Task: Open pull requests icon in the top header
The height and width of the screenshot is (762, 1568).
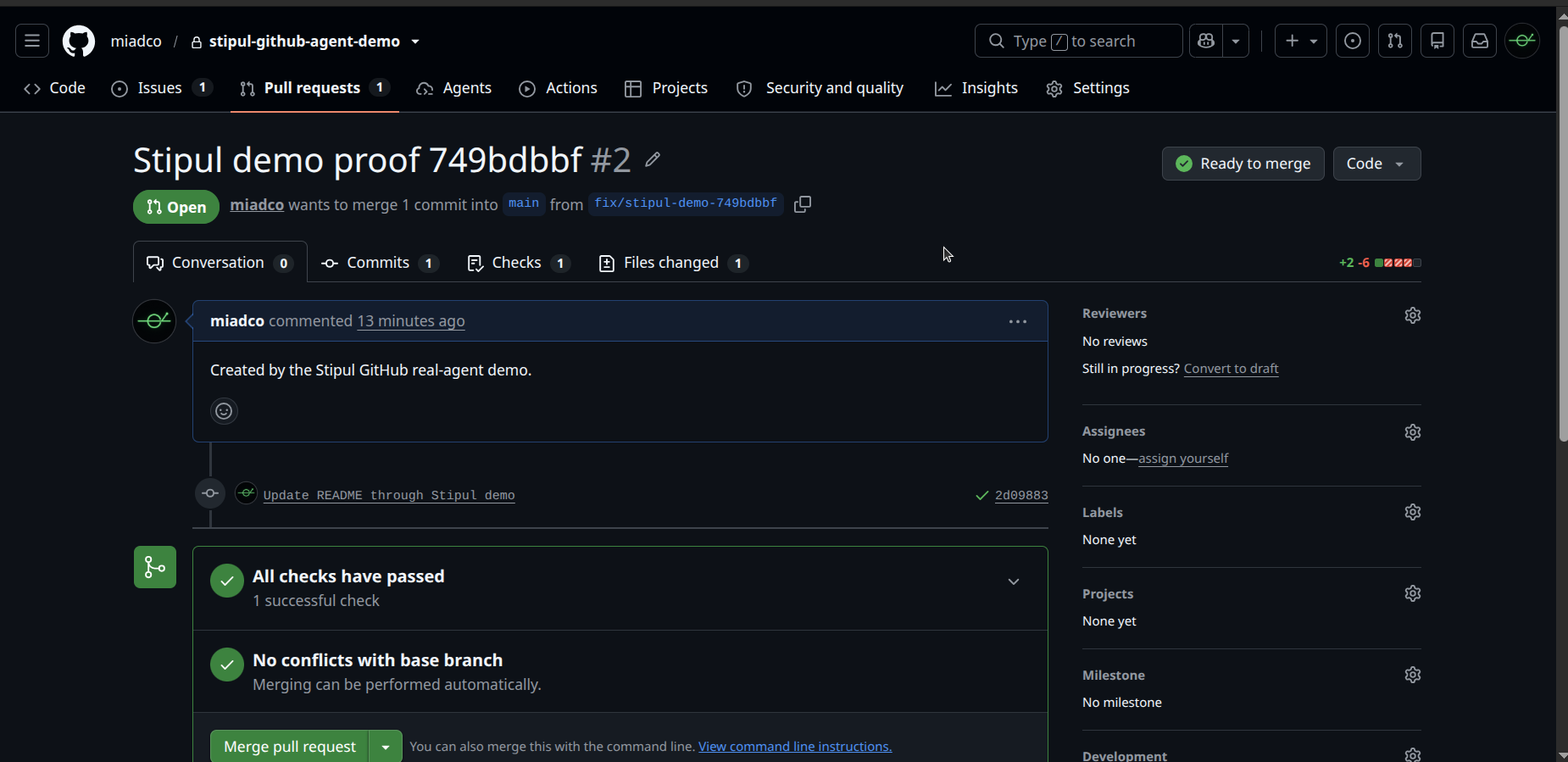Action: click(1395, 41)
